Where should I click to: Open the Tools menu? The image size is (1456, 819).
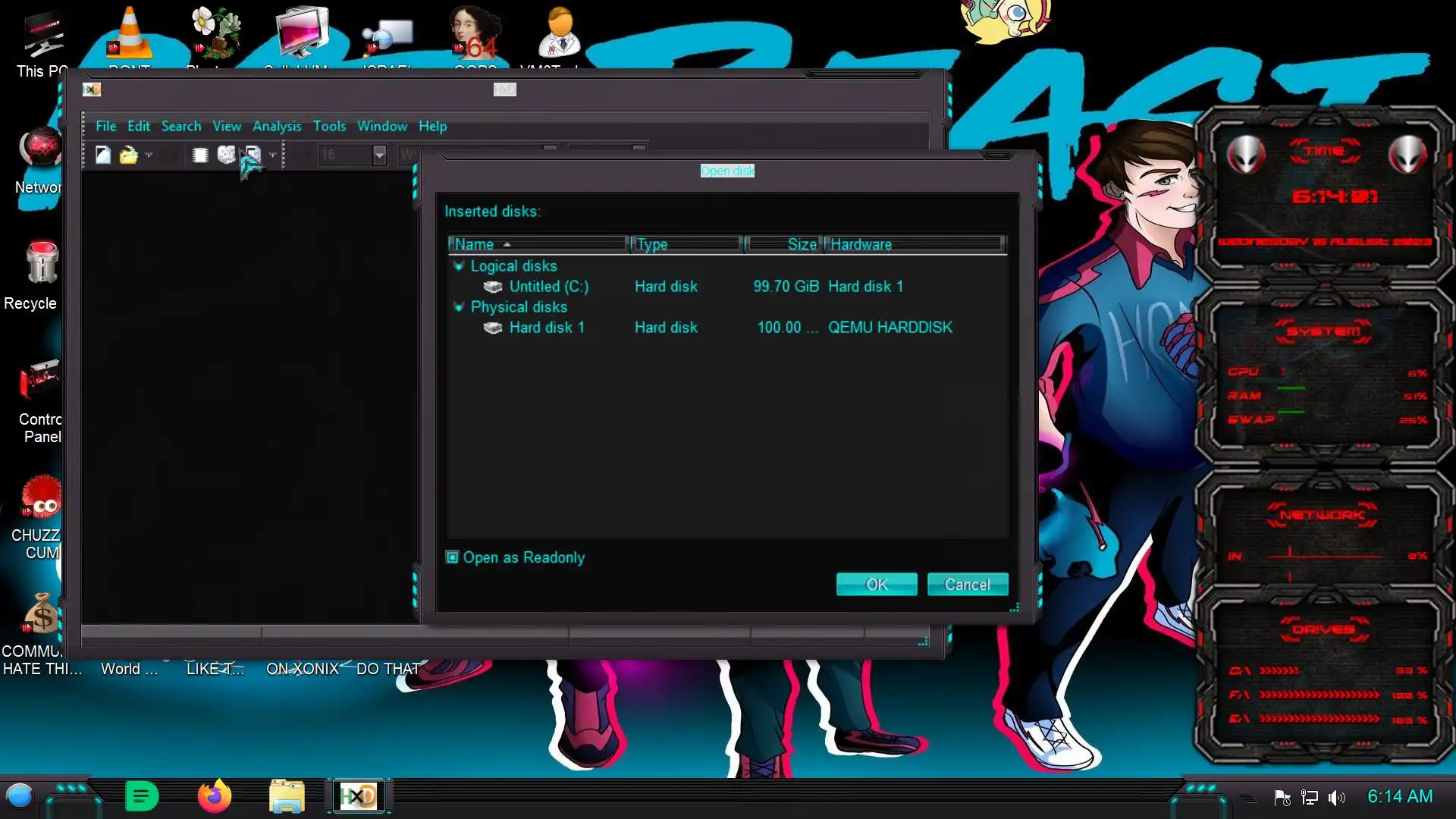click(329, 126)
